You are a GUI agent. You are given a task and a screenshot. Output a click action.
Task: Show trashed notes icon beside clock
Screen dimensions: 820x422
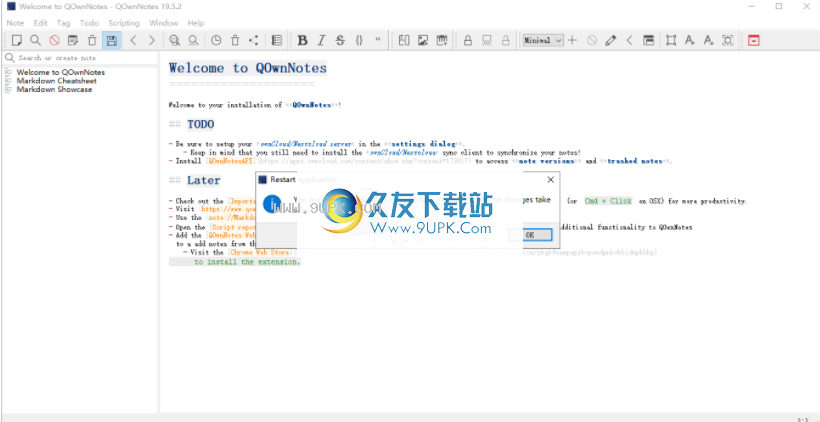pyautogui.click(x=235, y=40)
